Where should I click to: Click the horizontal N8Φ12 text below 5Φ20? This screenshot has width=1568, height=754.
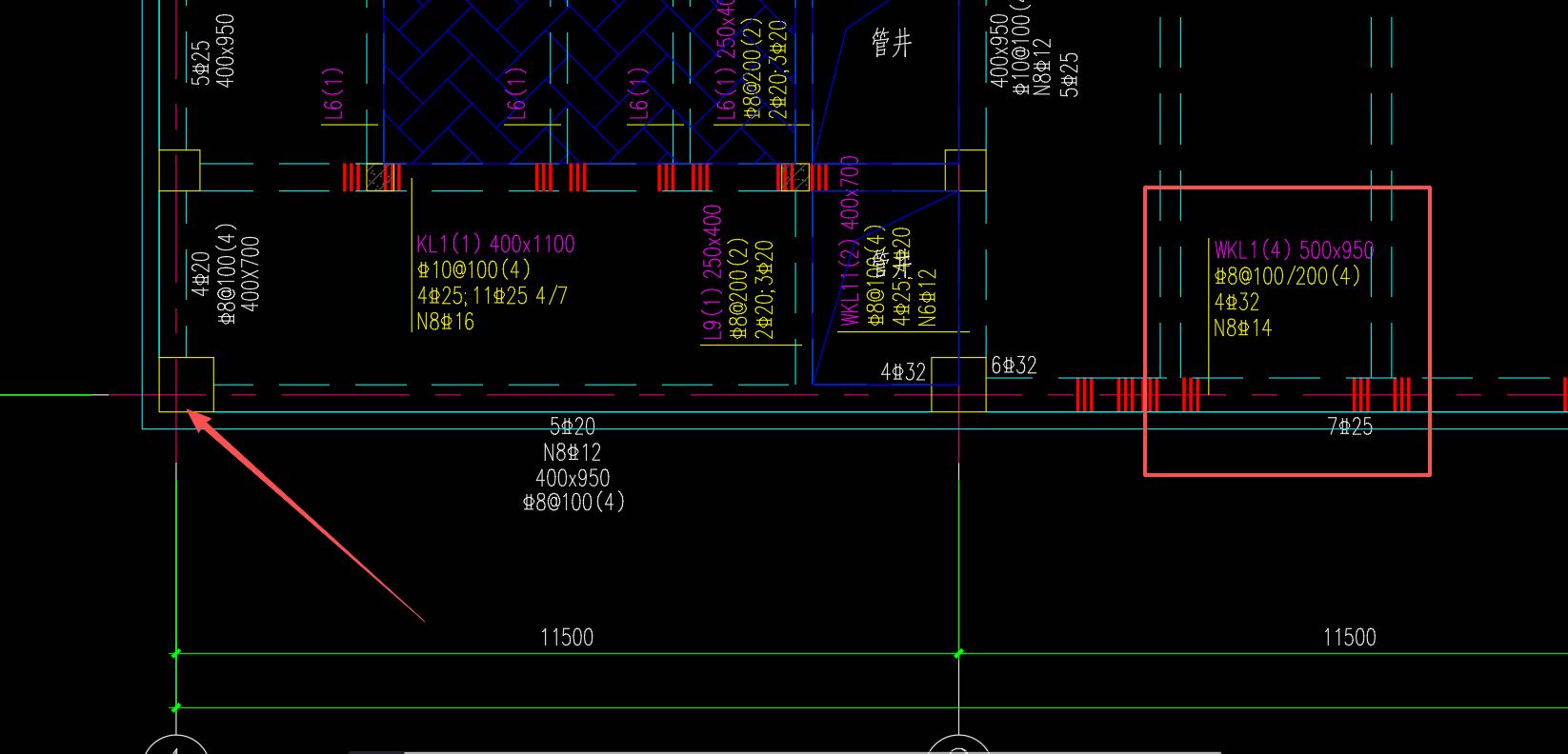pos(573,452)
